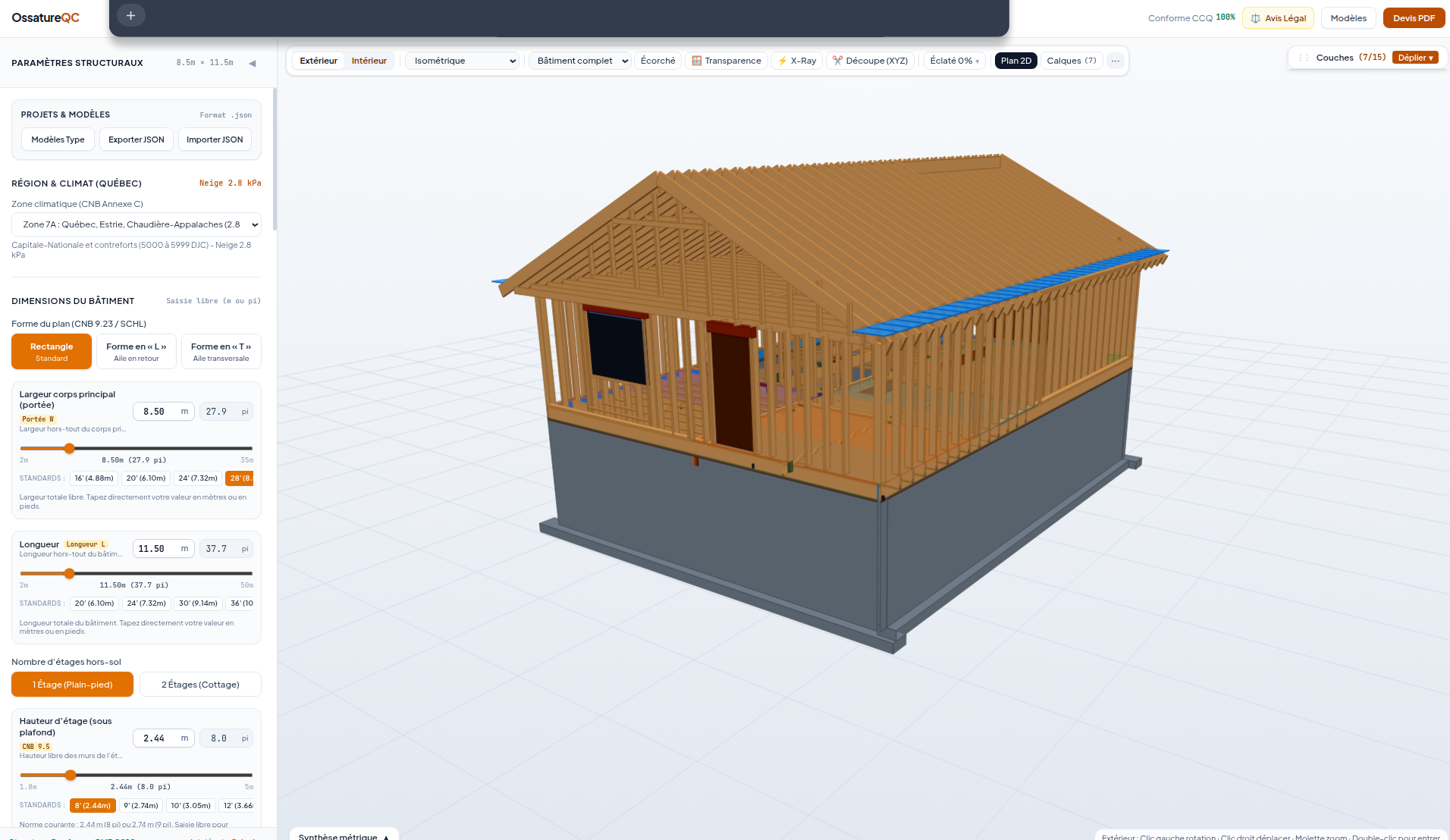The height and width of the screenshot is (840, 1450).
Task: Expand the Synthèse métrique panel
Action: coord(344,835)
